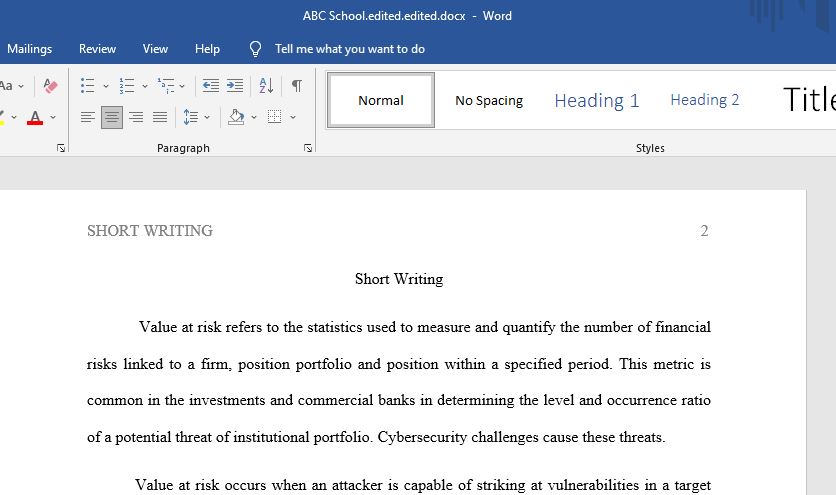Open the Help tab
The image size is (836, 495).
coord(207,49)
